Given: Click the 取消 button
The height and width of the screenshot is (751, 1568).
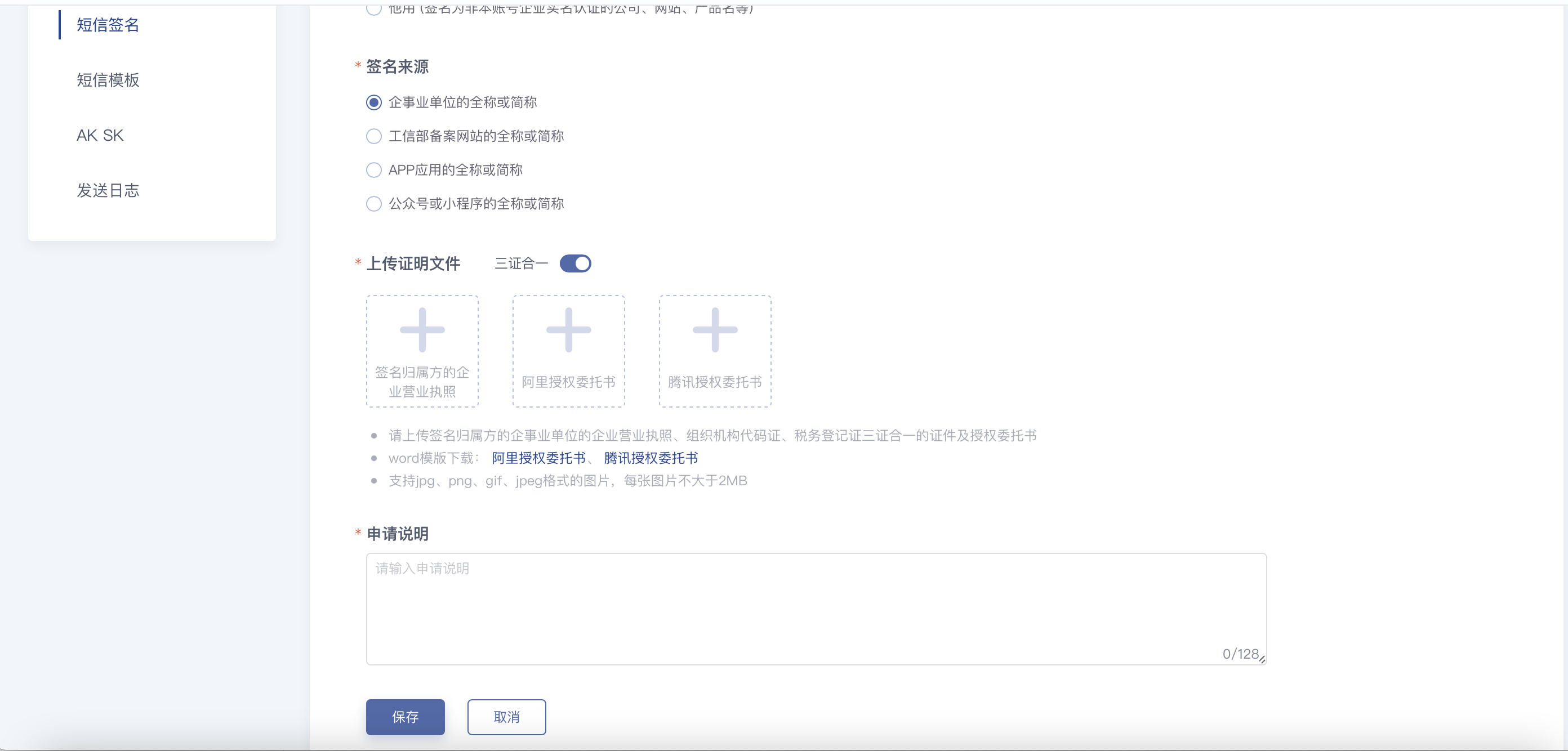Looking at the screenshot, I should coord(506,717).
